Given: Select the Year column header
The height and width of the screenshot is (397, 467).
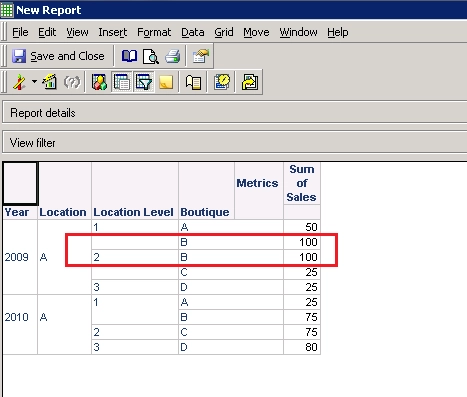Looking at the screenshot, I should coord(17,212).
